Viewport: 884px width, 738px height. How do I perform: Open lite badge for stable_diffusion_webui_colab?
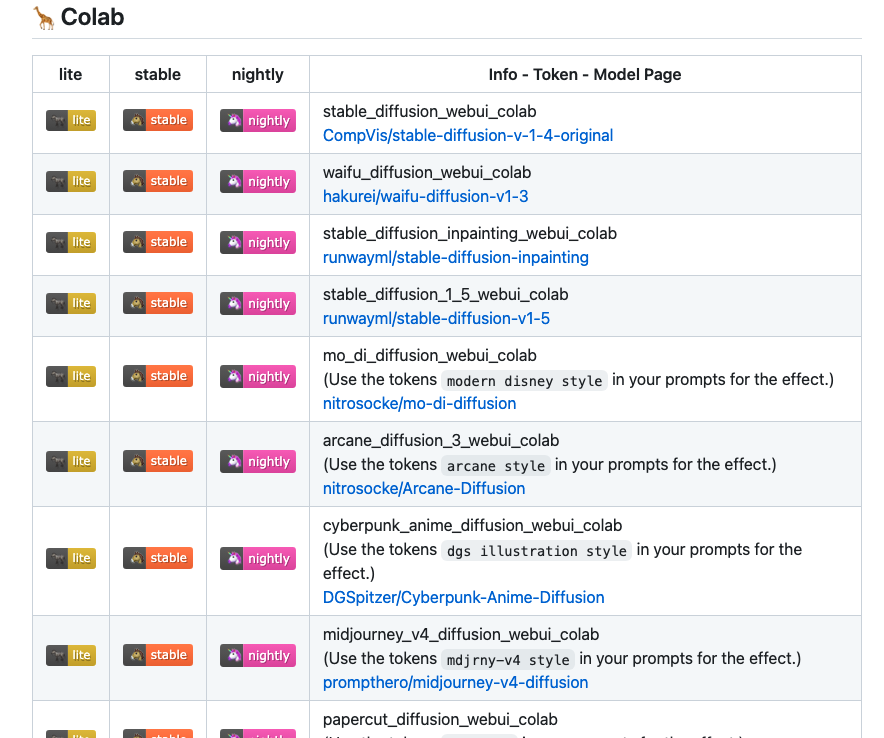point(71,120)
